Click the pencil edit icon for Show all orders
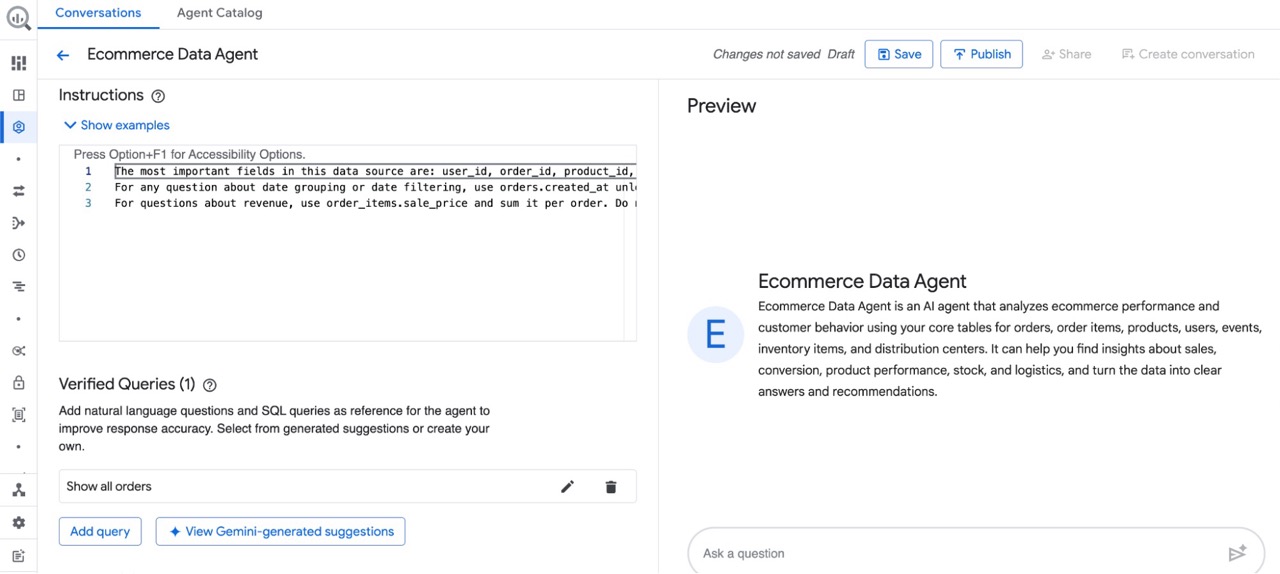1280x574 pixels. (567, 487)
